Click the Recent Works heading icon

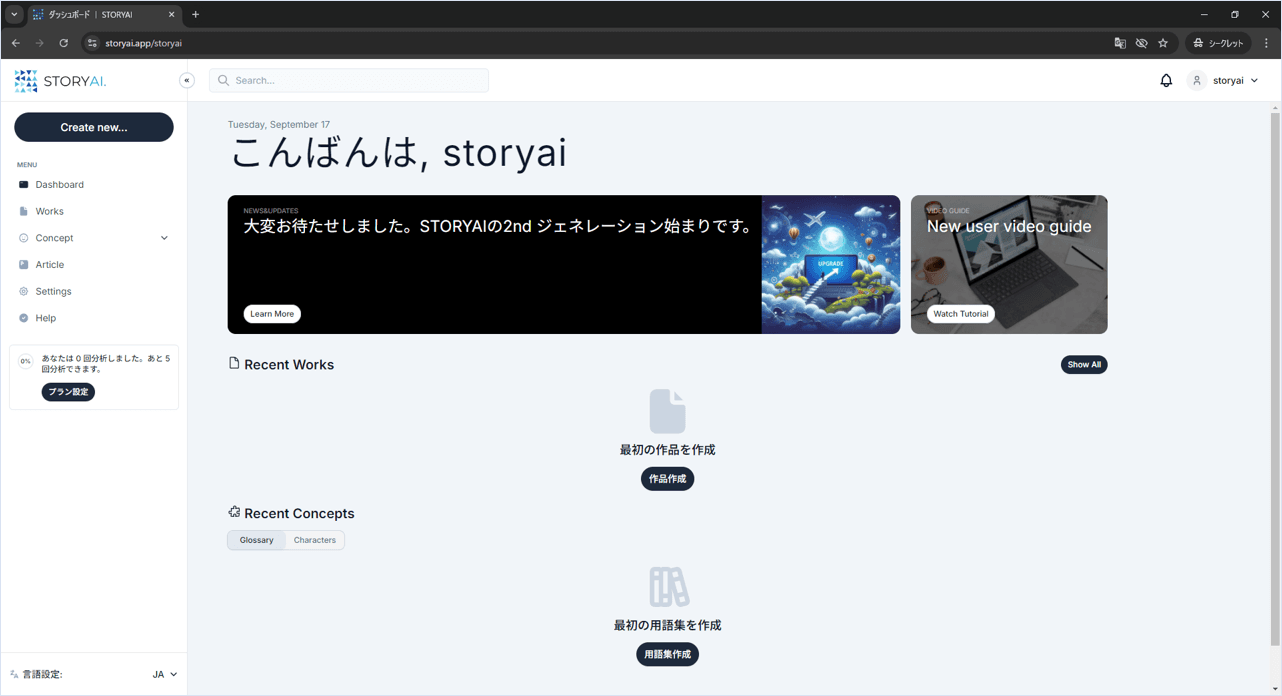[234, 363]
